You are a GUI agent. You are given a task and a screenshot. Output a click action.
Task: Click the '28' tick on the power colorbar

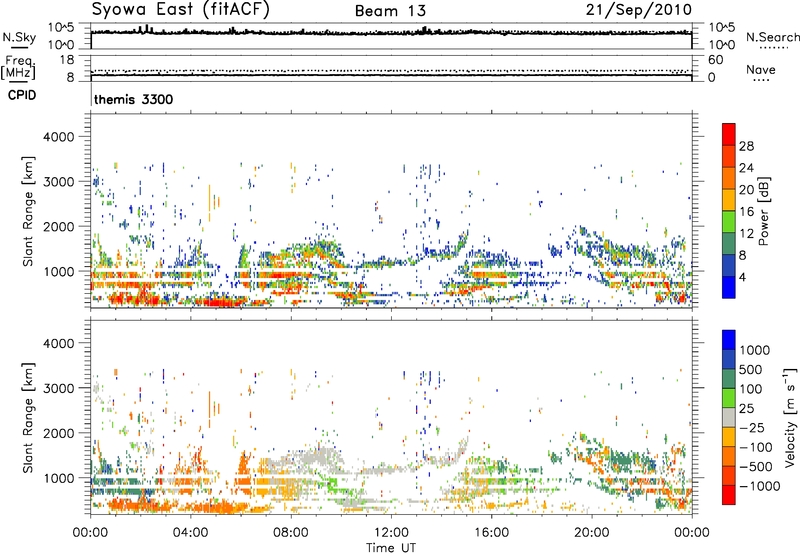coord(746,146)
